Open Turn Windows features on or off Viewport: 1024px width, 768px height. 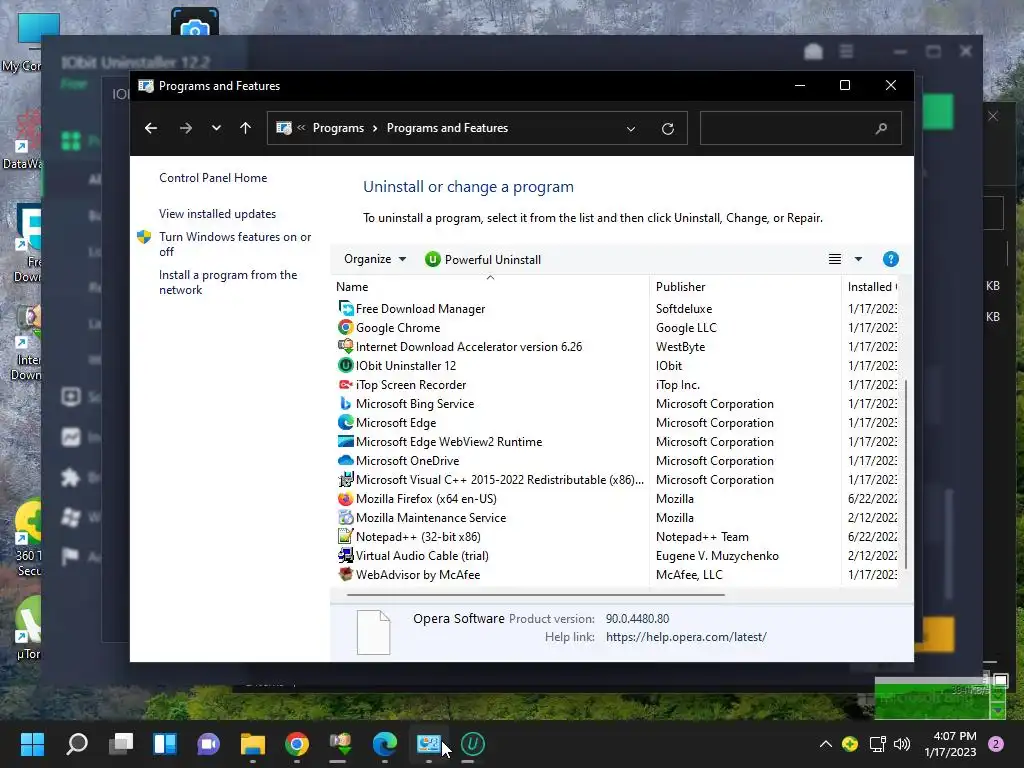[x=235, y=244]
